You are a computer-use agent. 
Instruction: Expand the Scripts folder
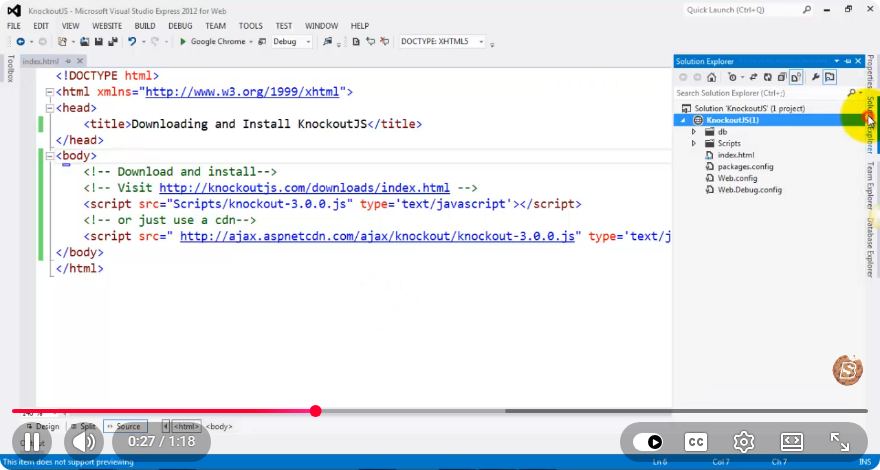click(694, 144)
